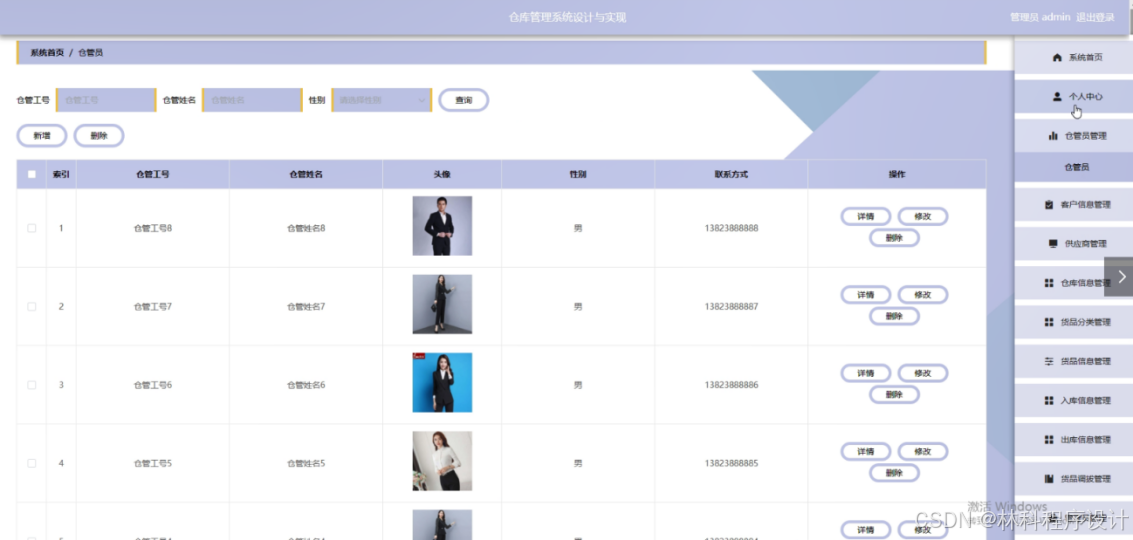Image resolution: width=1133 pixels, height=540 pixels.
Task: Click the bar chart icon for 仓管员管理
Action: (x=1053, y=136)
